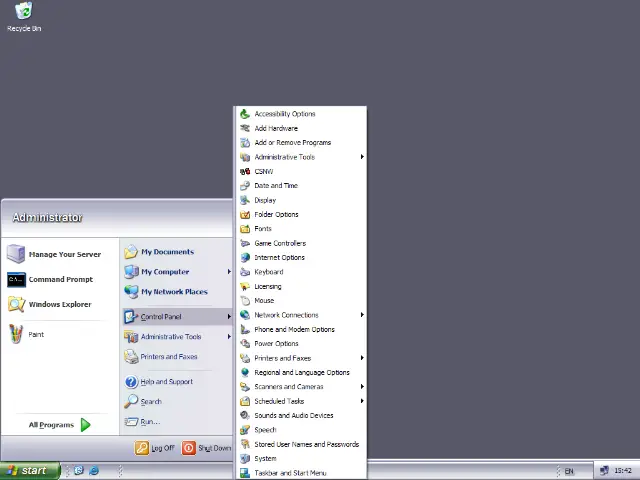Click the CSNW icon
Image resolution: width=640 pixels, height=480 pixels.
[x=245, y=171]
